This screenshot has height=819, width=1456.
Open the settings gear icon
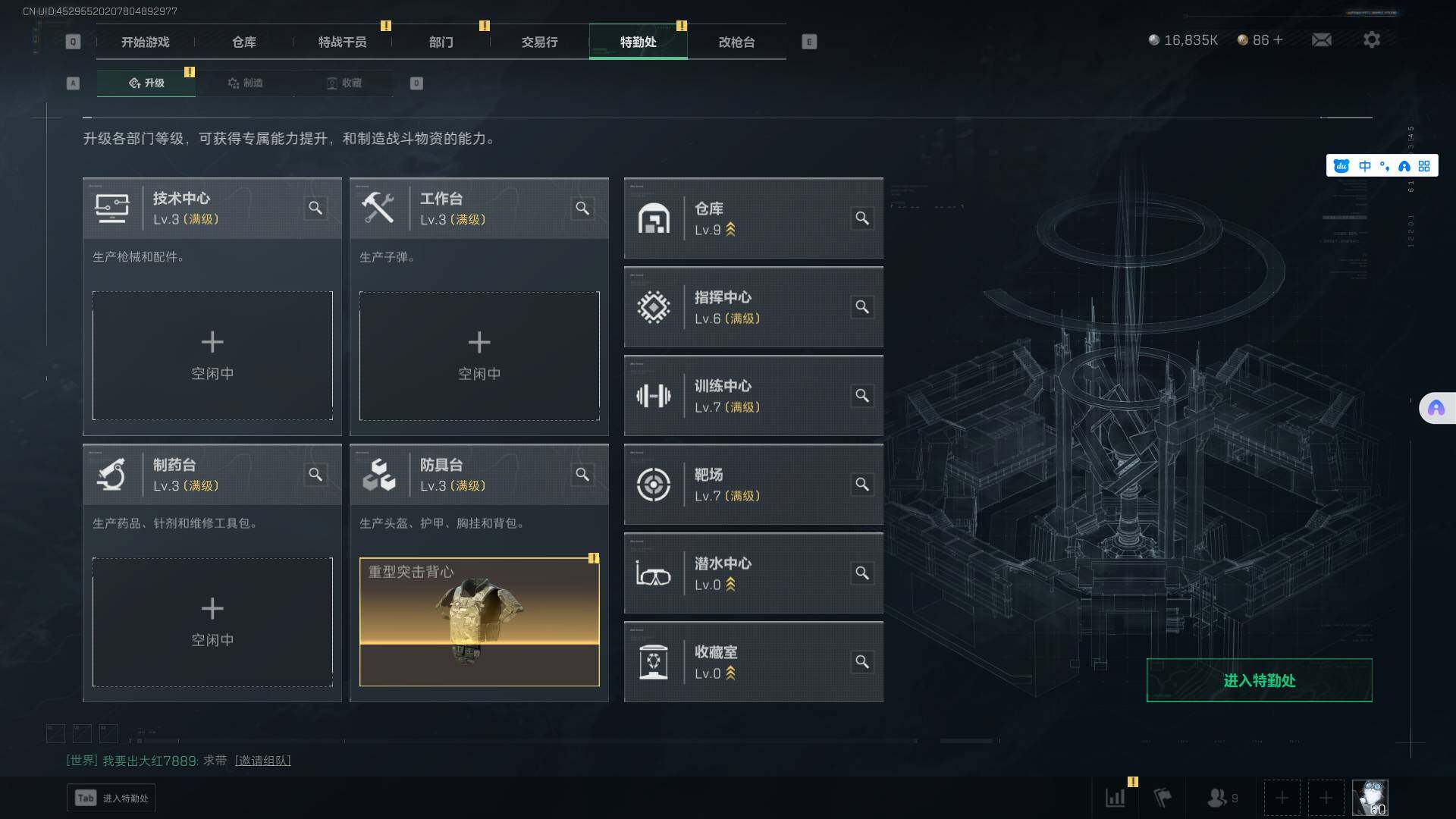(x=1371, y=39)
